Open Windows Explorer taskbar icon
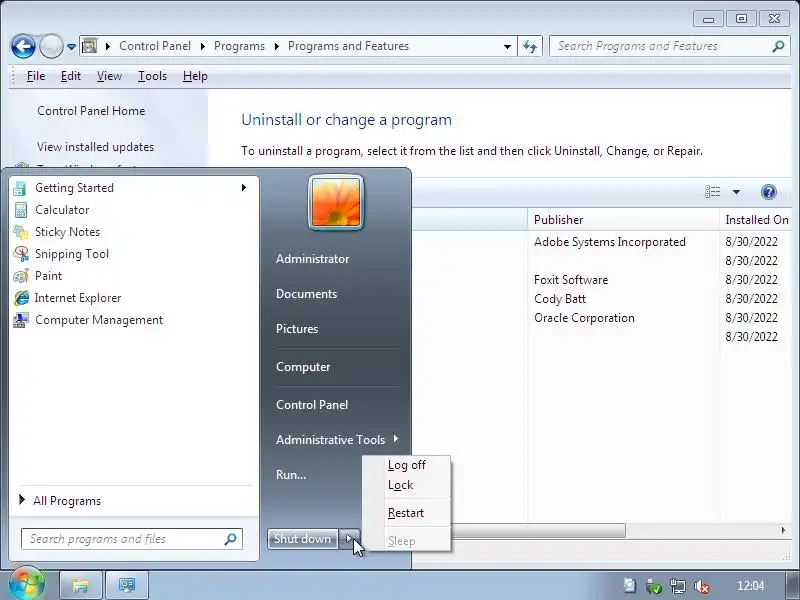 click(81, 585)
